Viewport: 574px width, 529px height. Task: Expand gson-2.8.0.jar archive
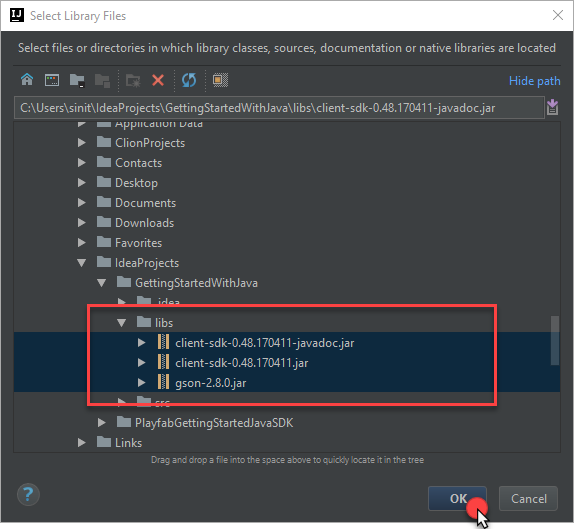(x=141, y=383)
